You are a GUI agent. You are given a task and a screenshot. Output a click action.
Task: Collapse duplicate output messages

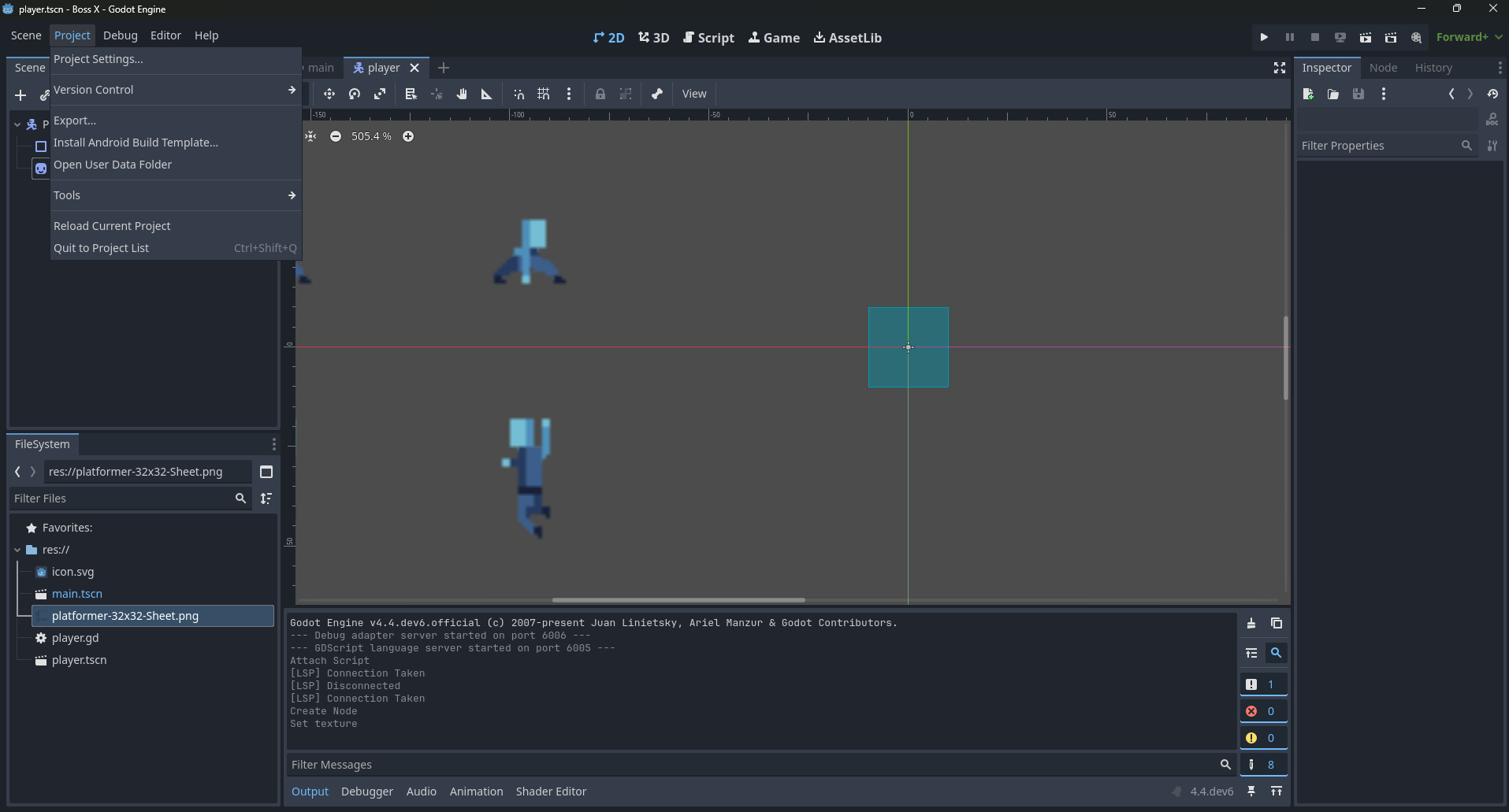[1251, 653]
